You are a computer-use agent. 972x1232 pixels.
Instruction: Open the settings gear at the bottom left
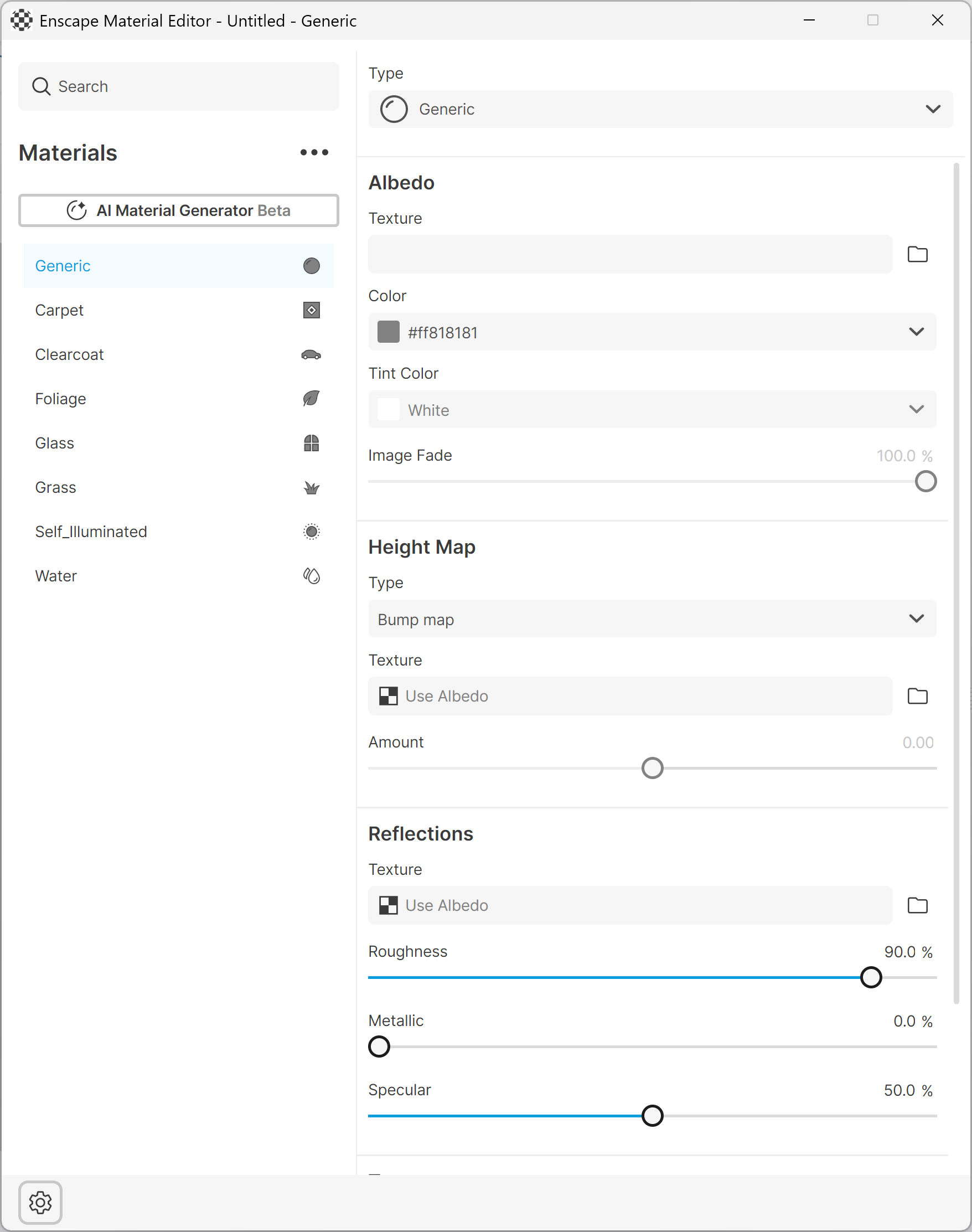[40, 1203]
